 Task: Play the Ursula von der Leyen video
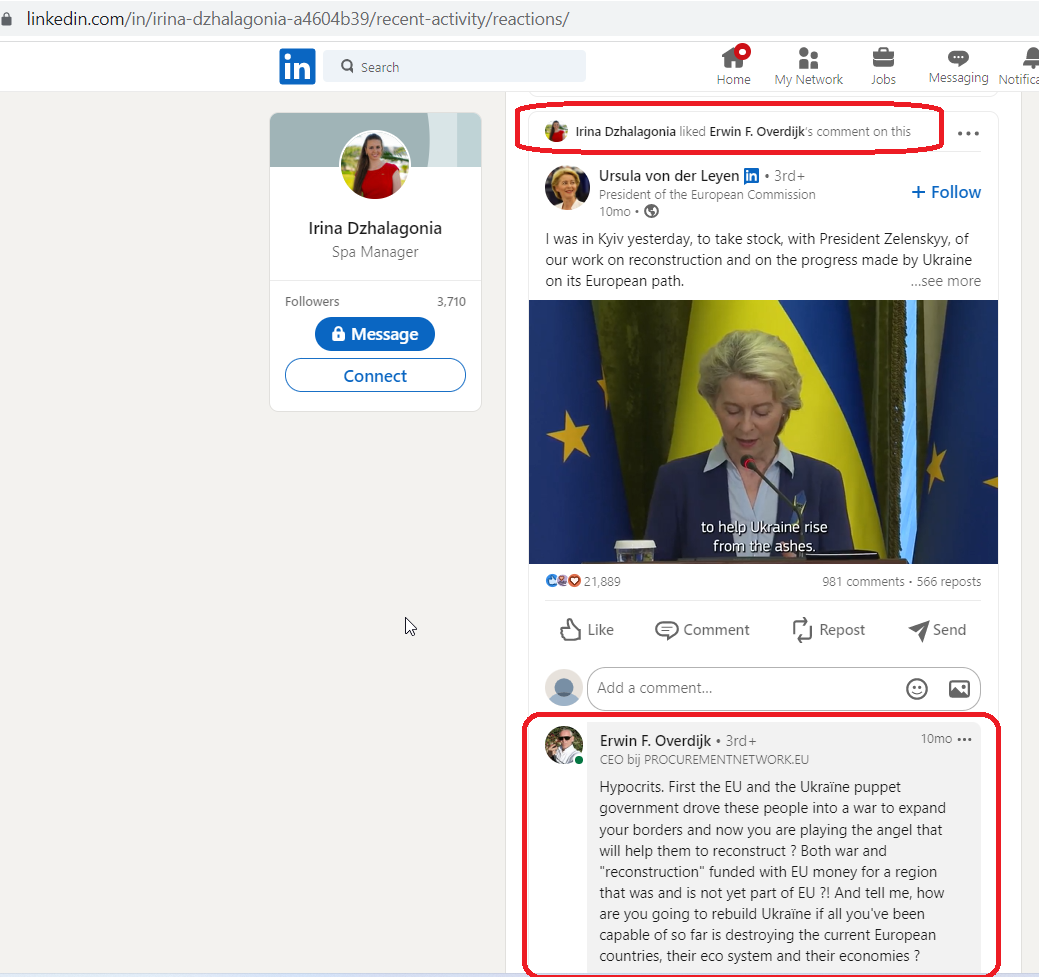[x=763, y=432]
